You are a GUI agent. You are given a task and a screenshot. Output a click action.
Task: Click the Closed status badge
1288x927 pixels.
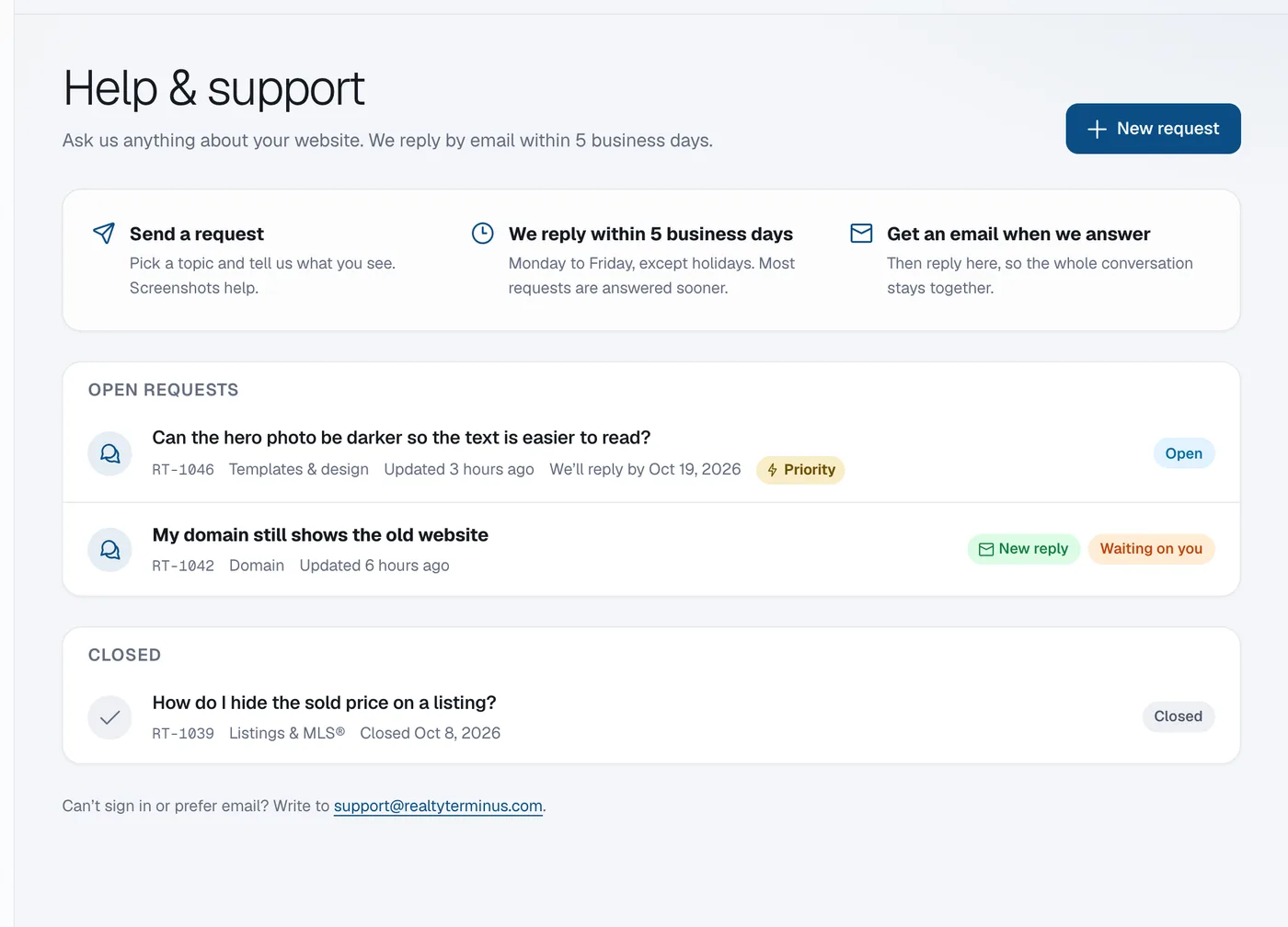click(1179, 716)
